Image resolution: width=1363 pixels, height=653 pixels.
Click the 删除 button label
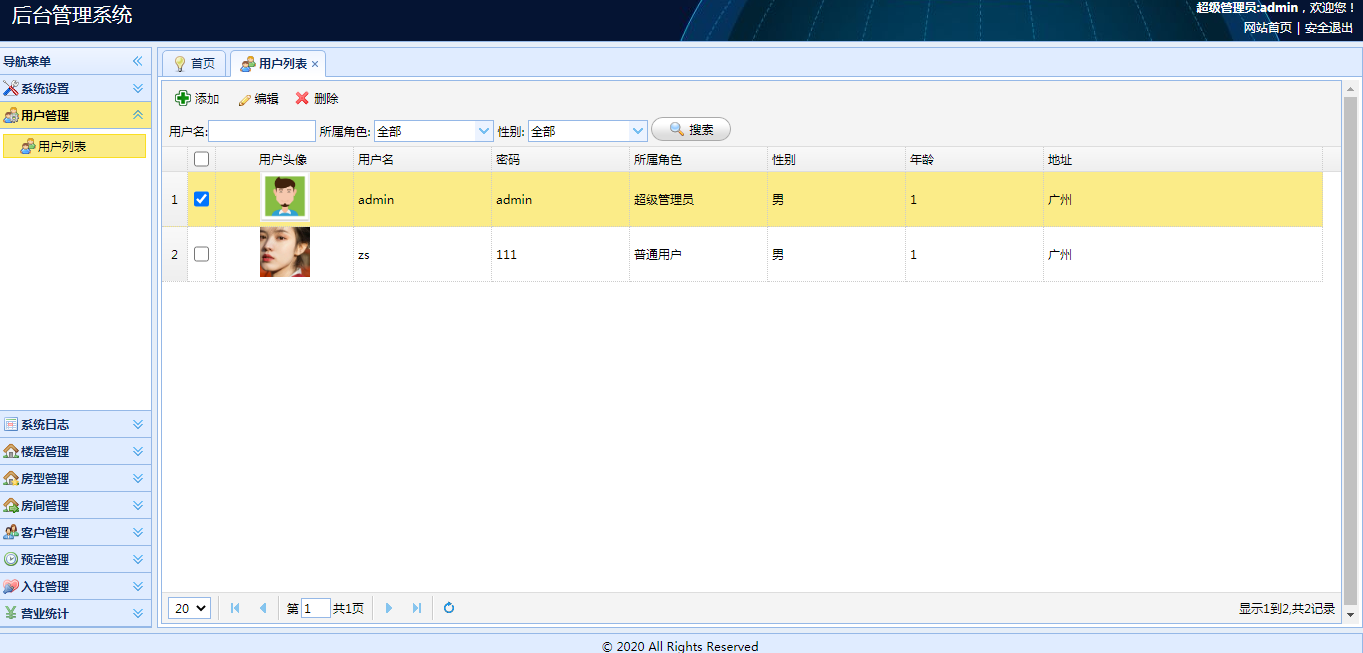(x=326, y=99)
